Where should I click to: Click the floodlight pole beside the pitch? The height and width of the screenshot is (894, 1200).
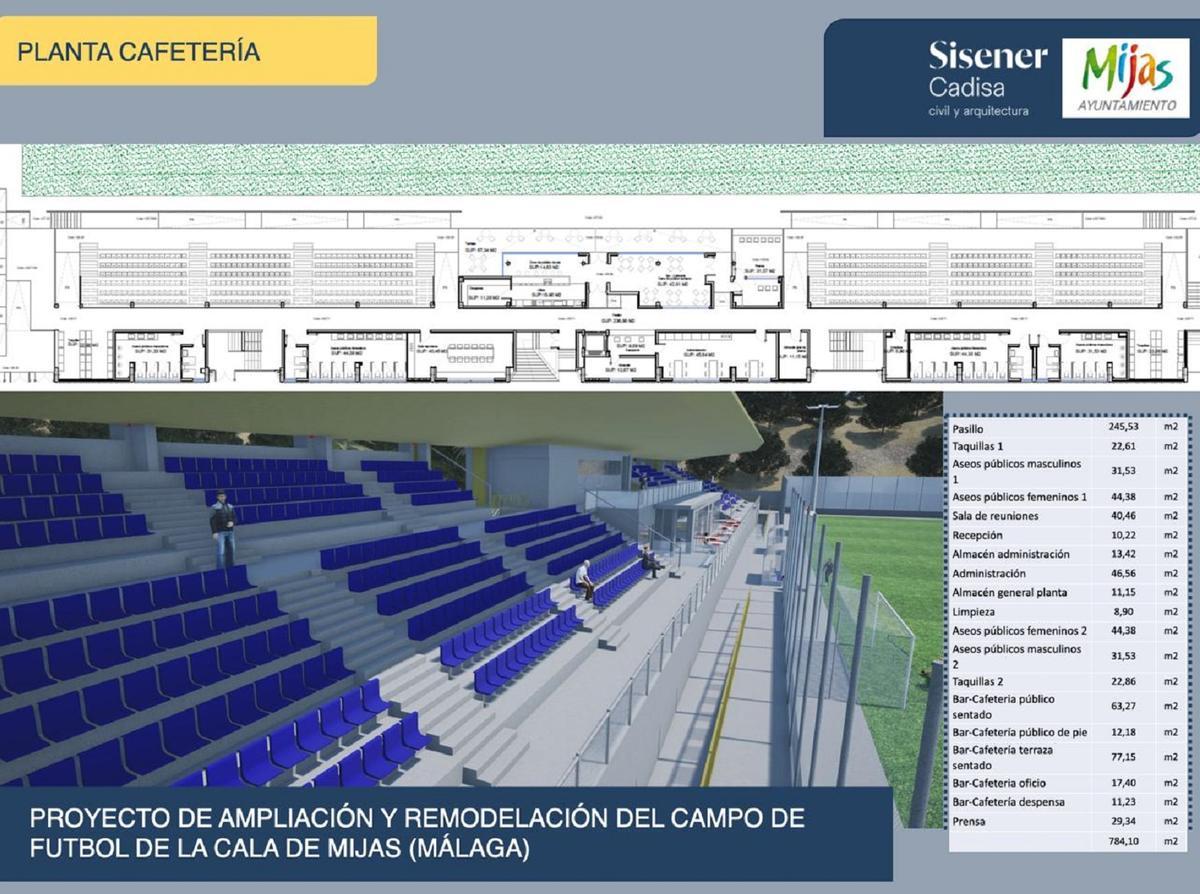(x=820, y=450)
